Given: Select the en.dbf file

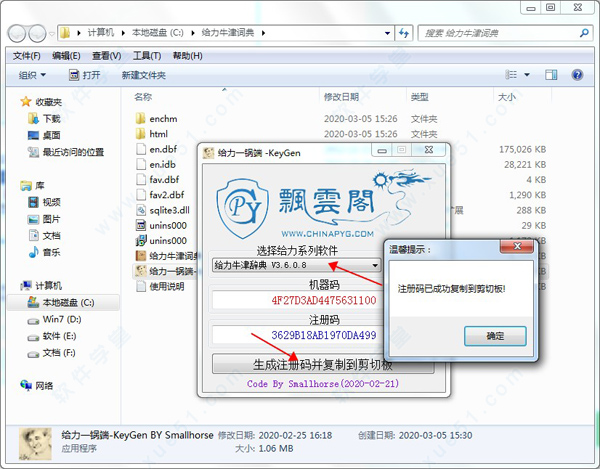Looking at the screenshot, I should (157, 149).
